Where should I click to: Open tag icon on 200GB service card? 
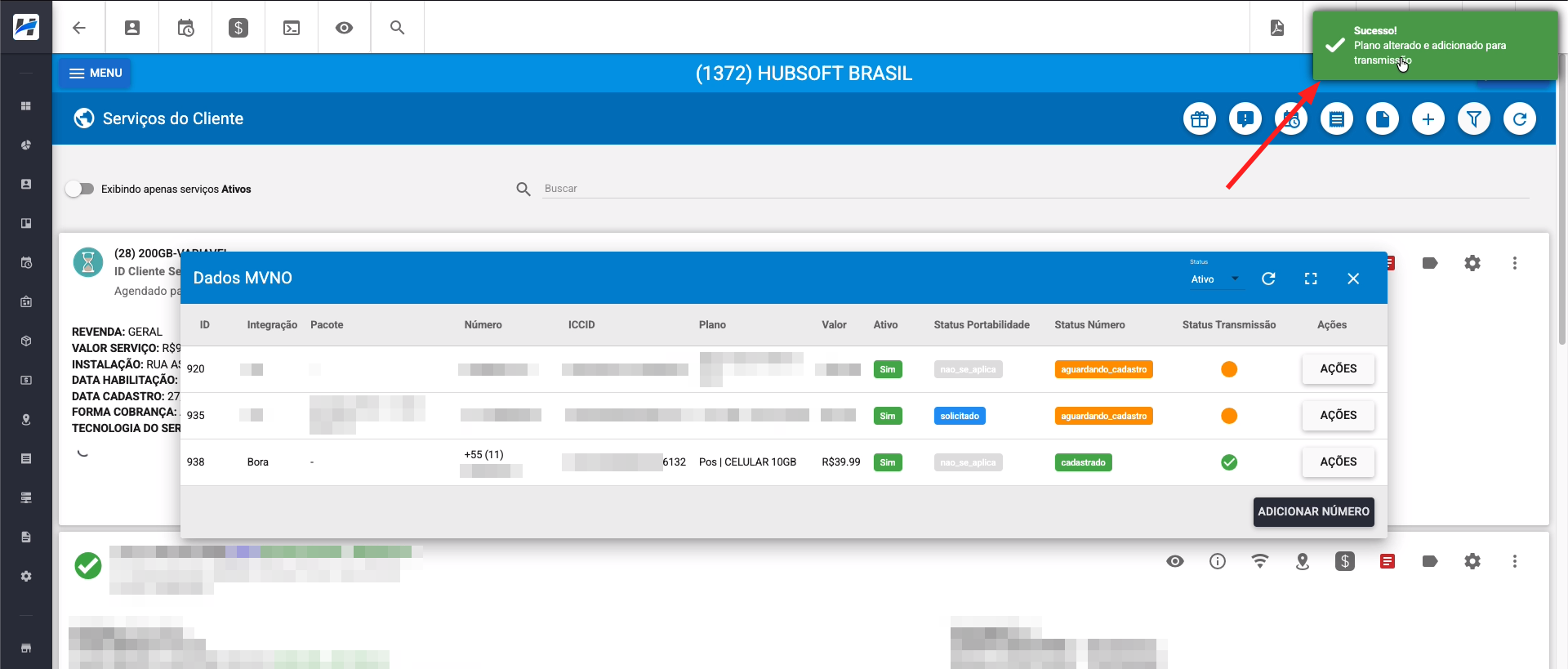coord(1430,263)
